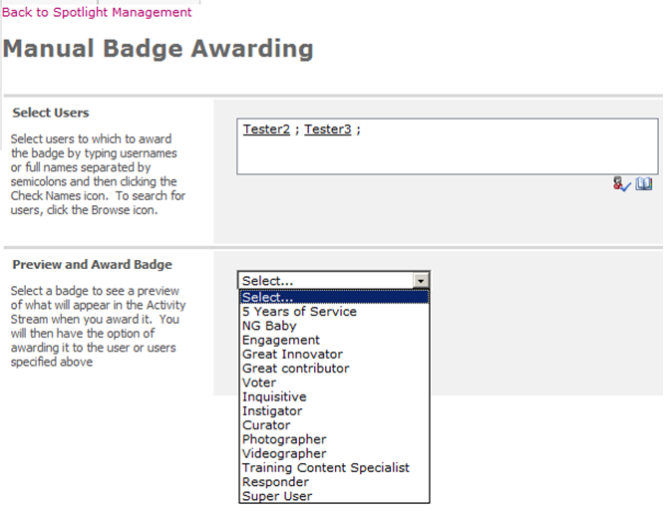Select Curator from the dropdown list
The image size is (668, 511).
click(x=265, y=425)
